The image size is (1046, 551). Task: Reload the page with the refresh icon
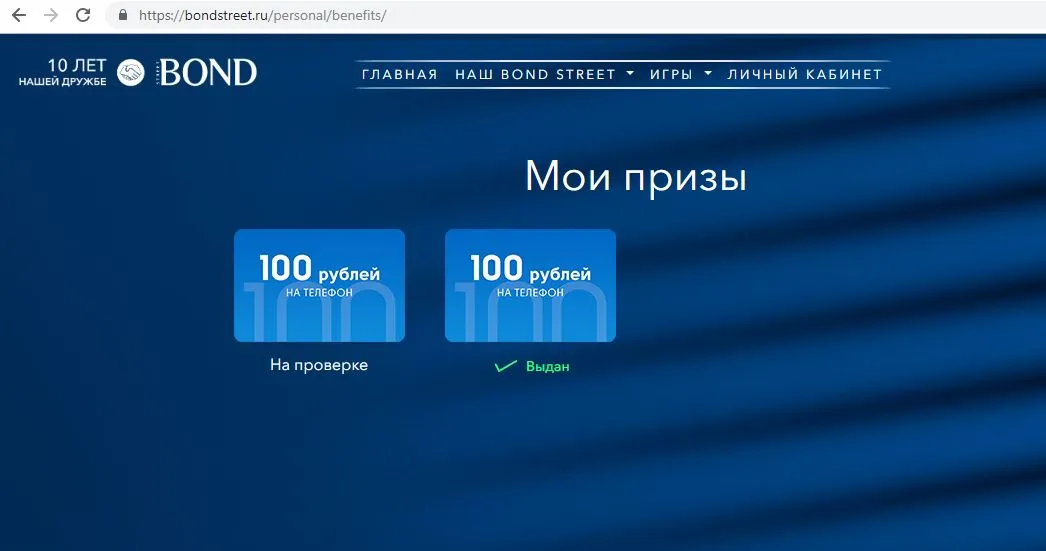click(x=83, y=15)
